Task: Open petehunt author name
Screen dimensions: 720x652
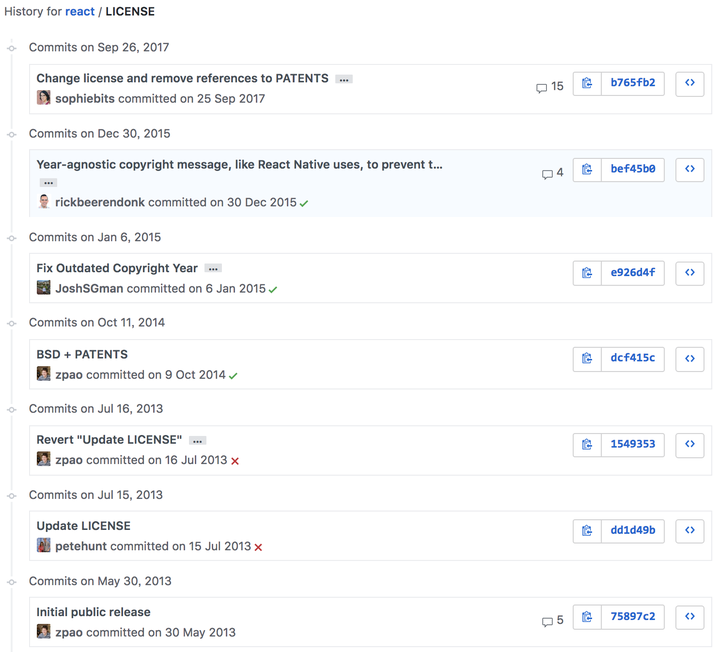Action: [81, 546]
